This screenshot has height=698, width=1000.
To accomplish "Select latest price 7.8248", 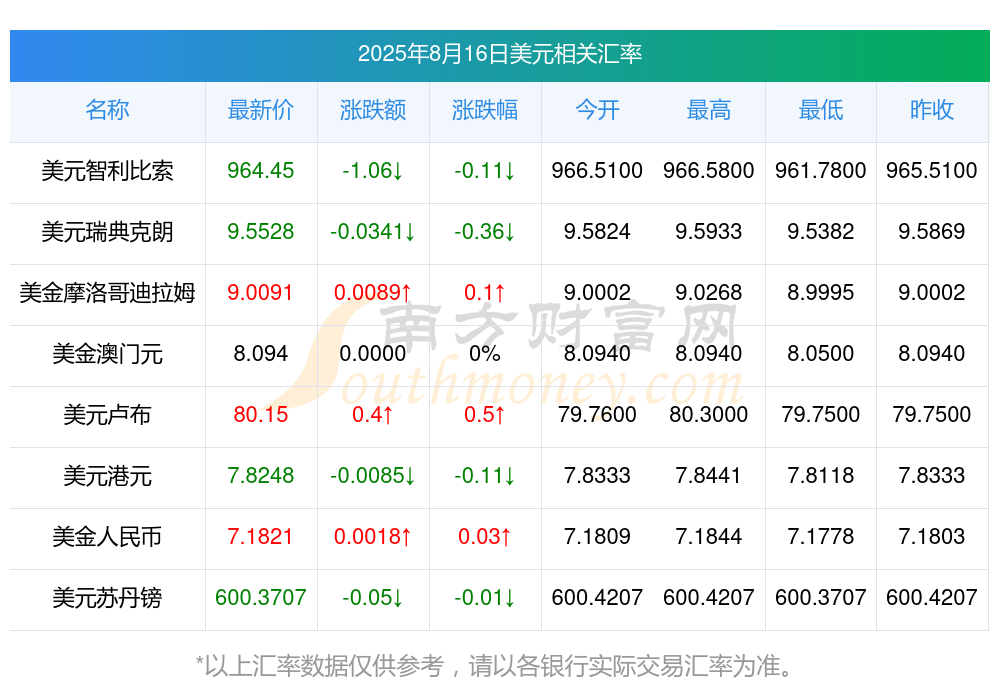I will (x=261, y=475).
